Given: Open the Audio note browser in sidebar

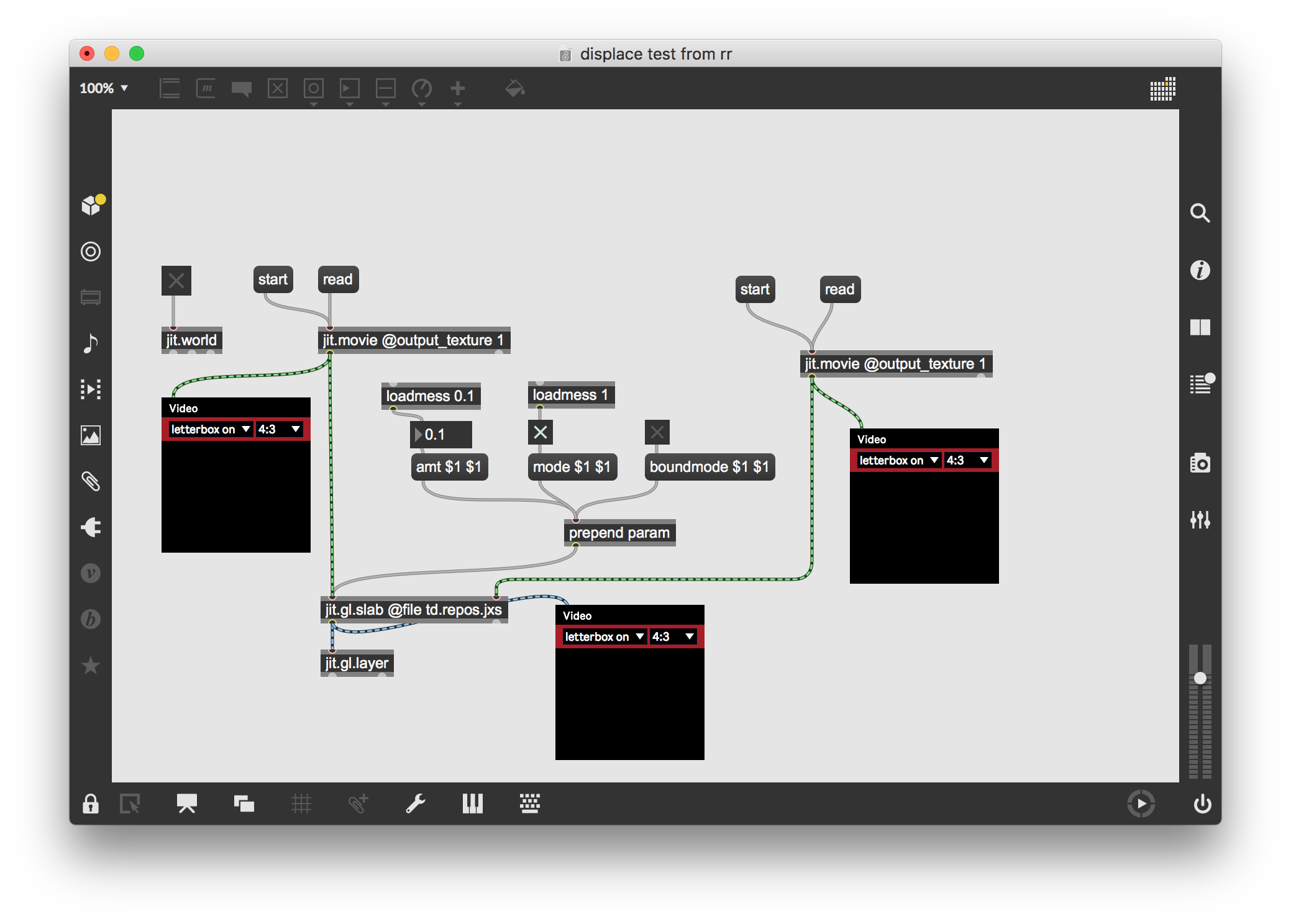Looking at the screenshot, I should point(91,343).
